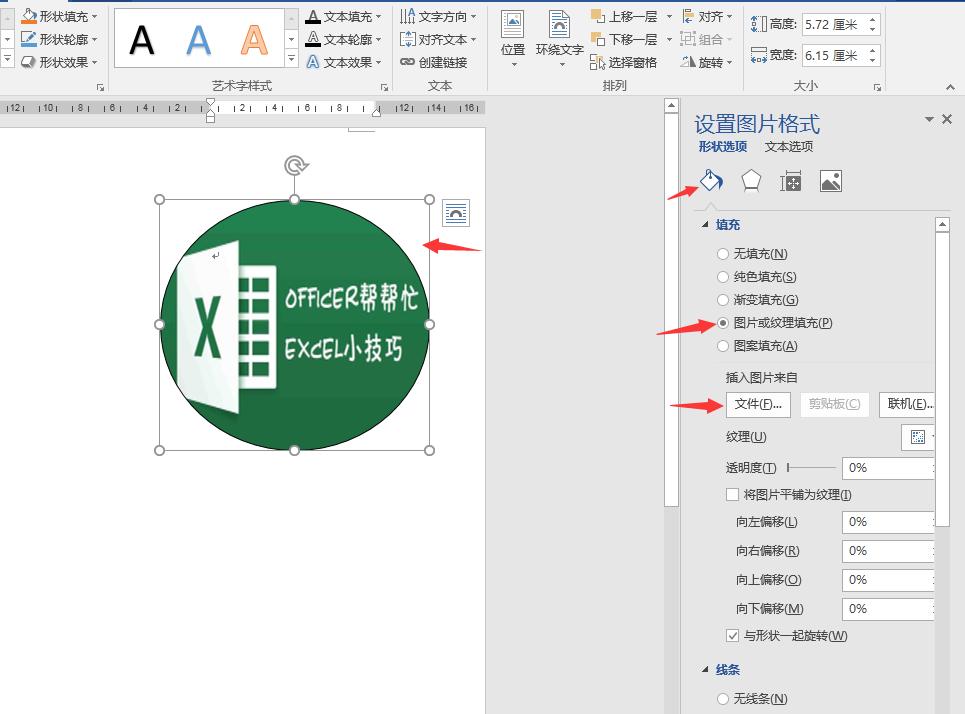The height and width of the screenshot is (714, 965).
Task: Click the 文件(F)... insert picture button
Action: tap(758, 404)
